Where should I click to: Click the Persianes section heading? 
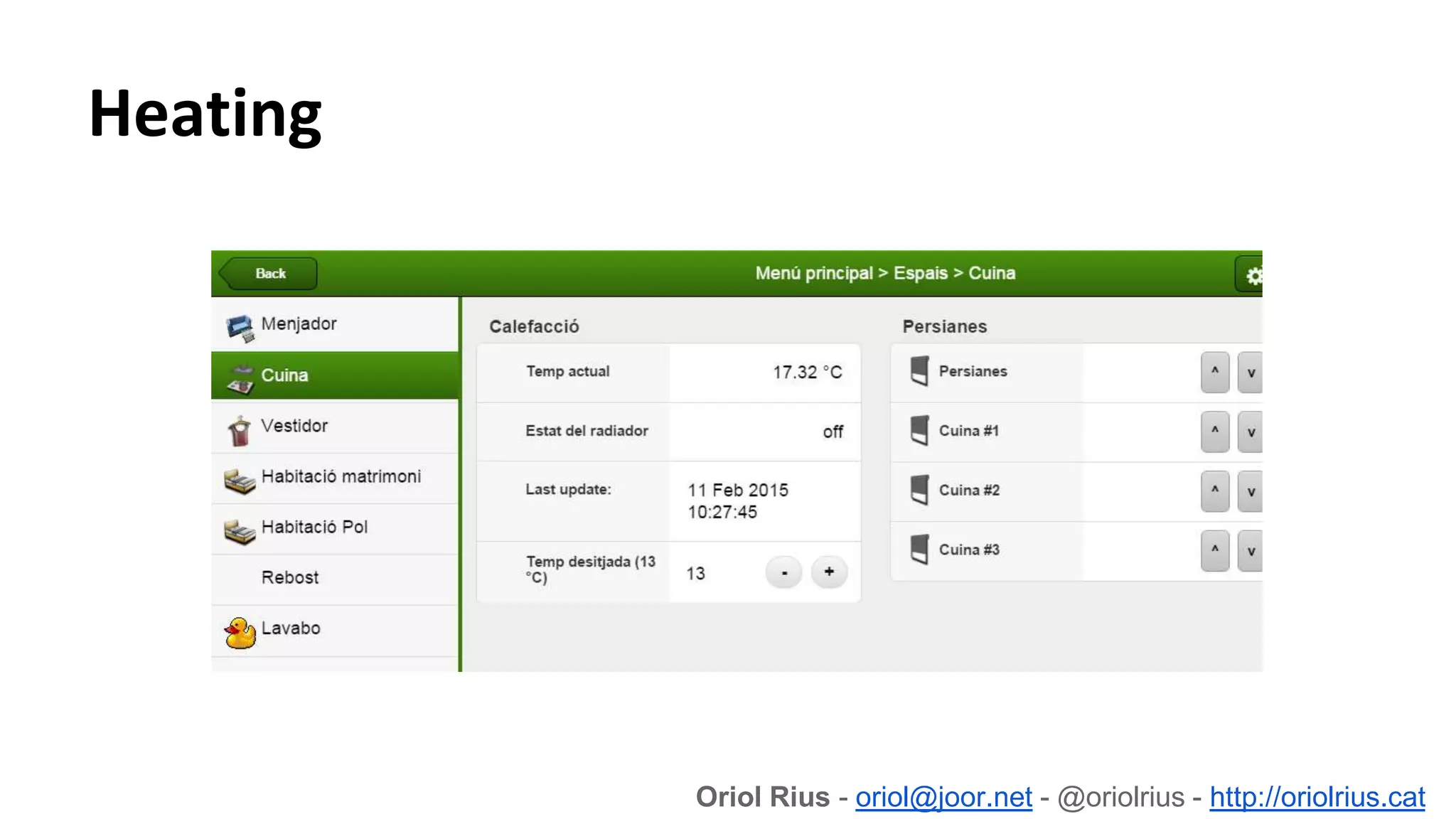944,327
